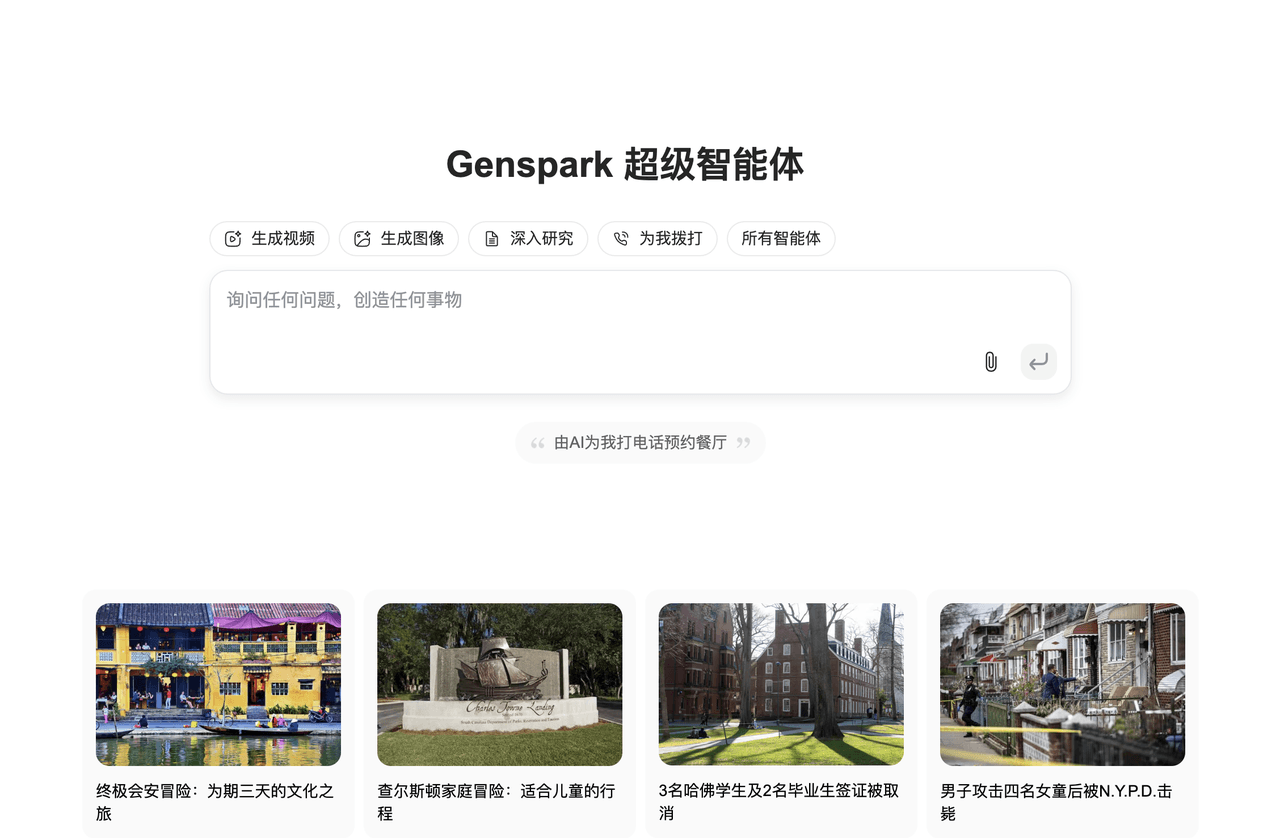Click the 生成图像 image icon
Viewport: 1280px width, 838px height.
point(362,239)
